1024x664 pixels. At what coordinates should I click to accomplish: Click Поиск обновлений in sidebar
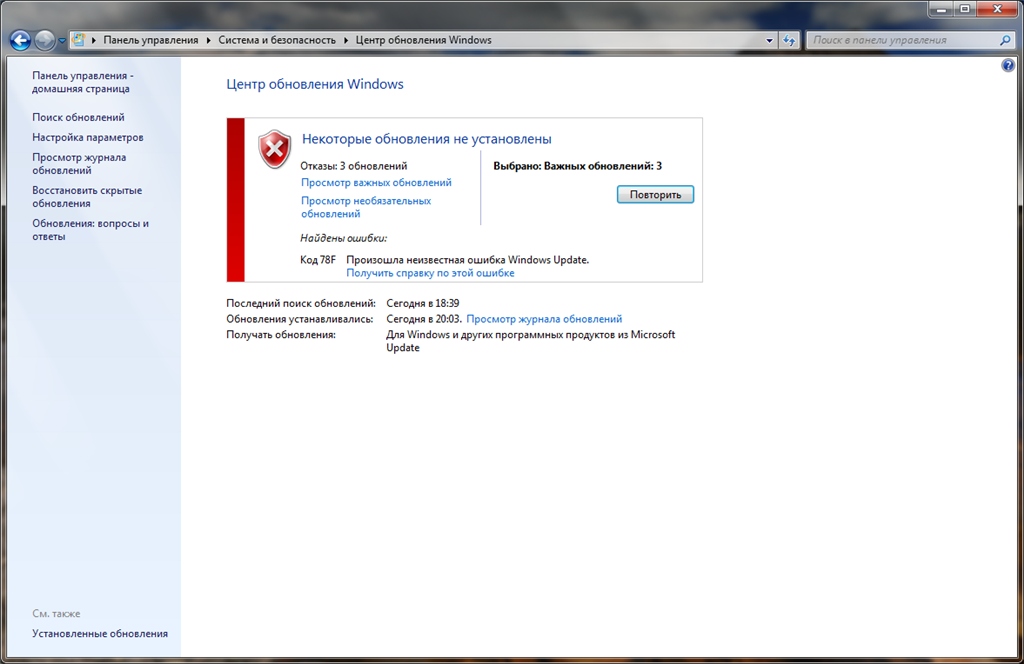[x=78, y=118]
